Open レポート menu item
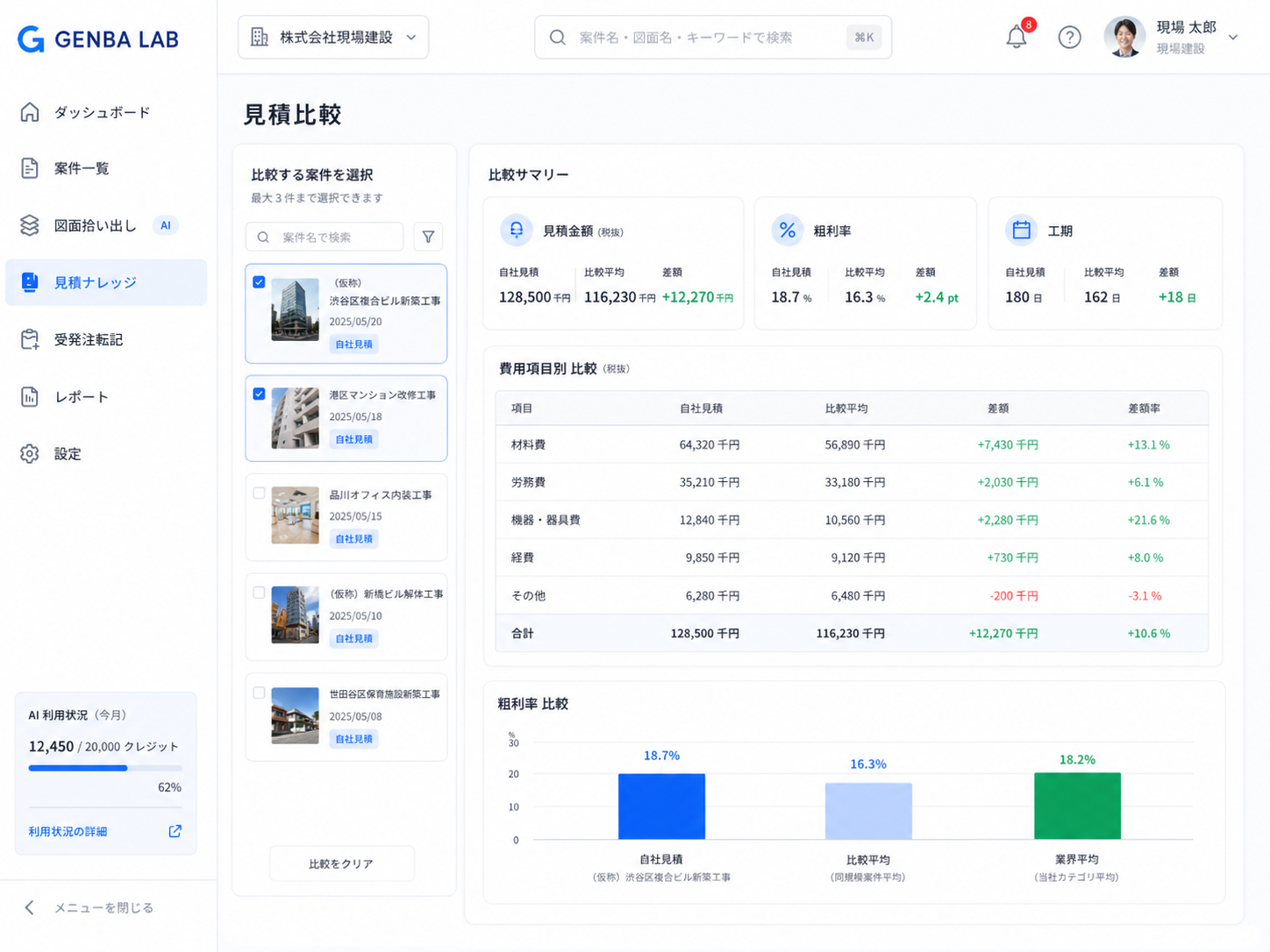Image resolution: width=1270 pixels, height=952 pixels. [106, 396]
